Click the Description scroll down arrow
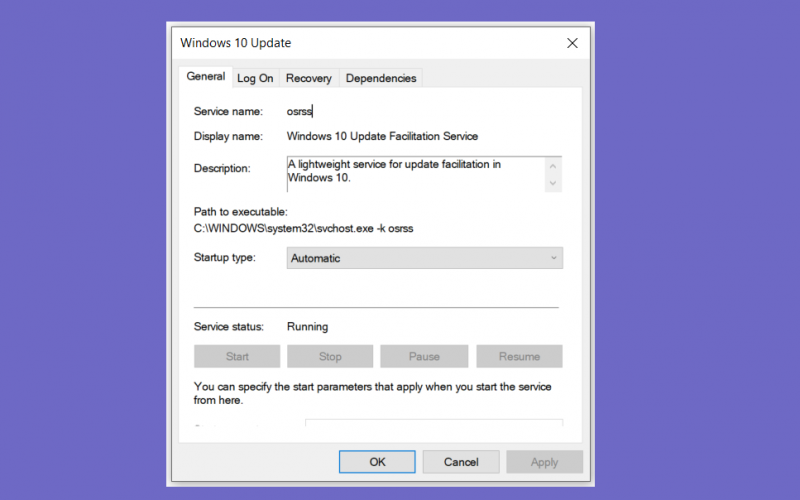800x500 pixels. point(553,183)
